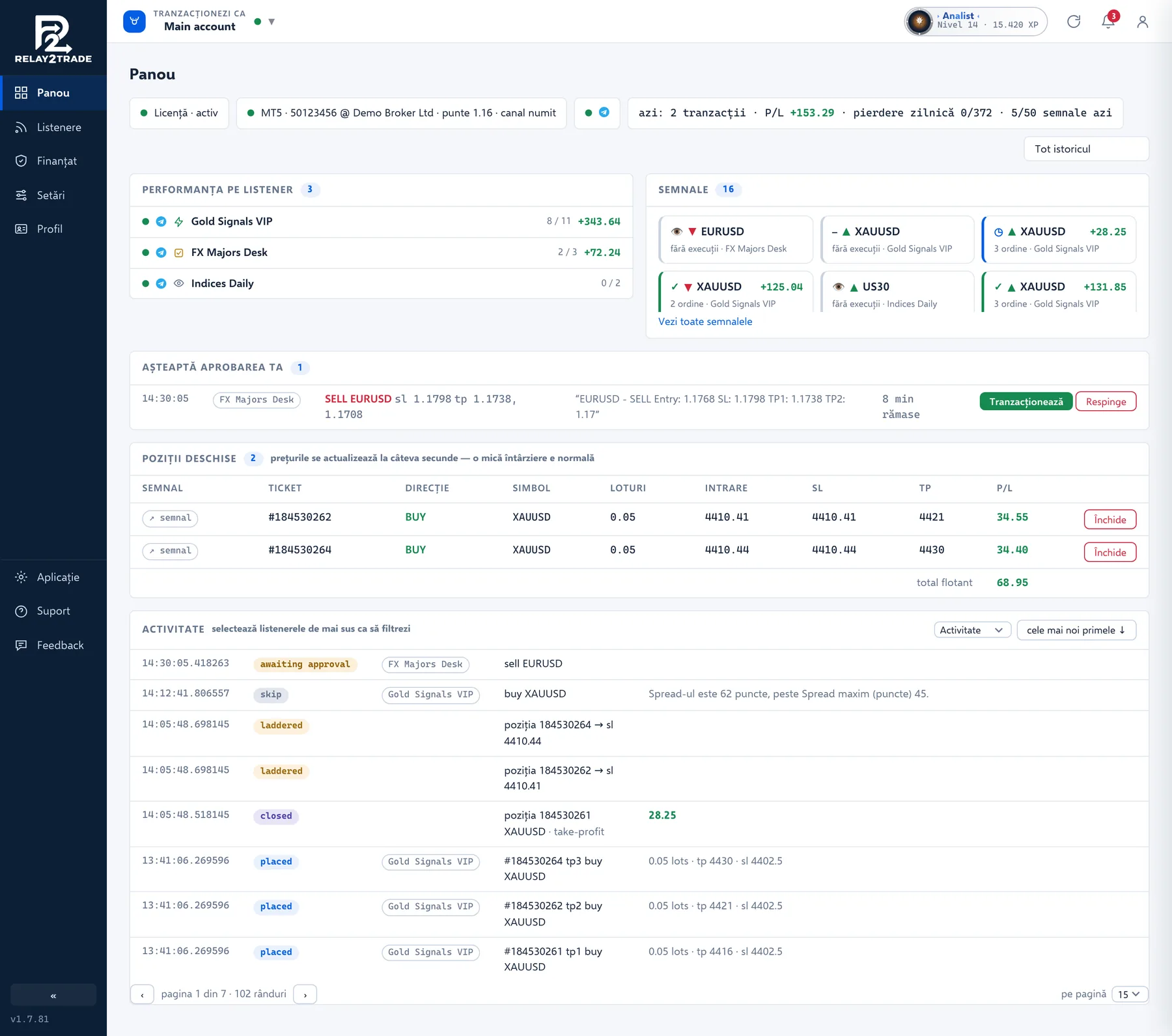This screenshot has width=1172, height=1036.
Task: Open the Suport help icon item
Action: coord(53,611)
